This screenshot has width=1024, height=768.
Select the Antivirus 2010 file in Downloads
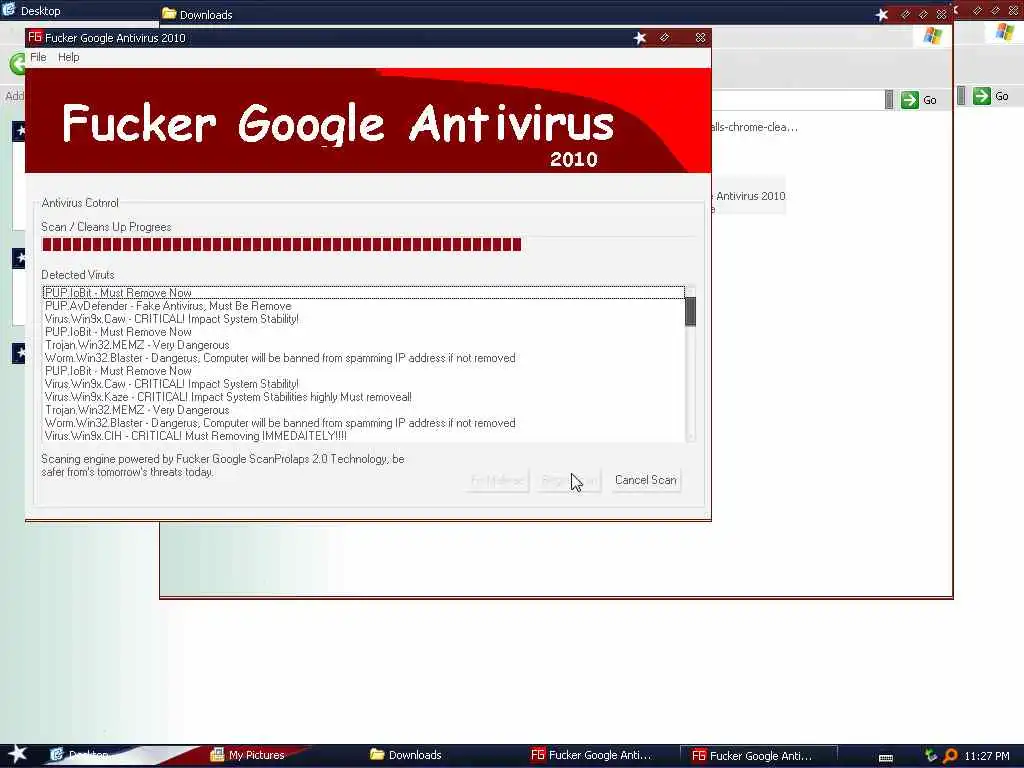[749, 196]
